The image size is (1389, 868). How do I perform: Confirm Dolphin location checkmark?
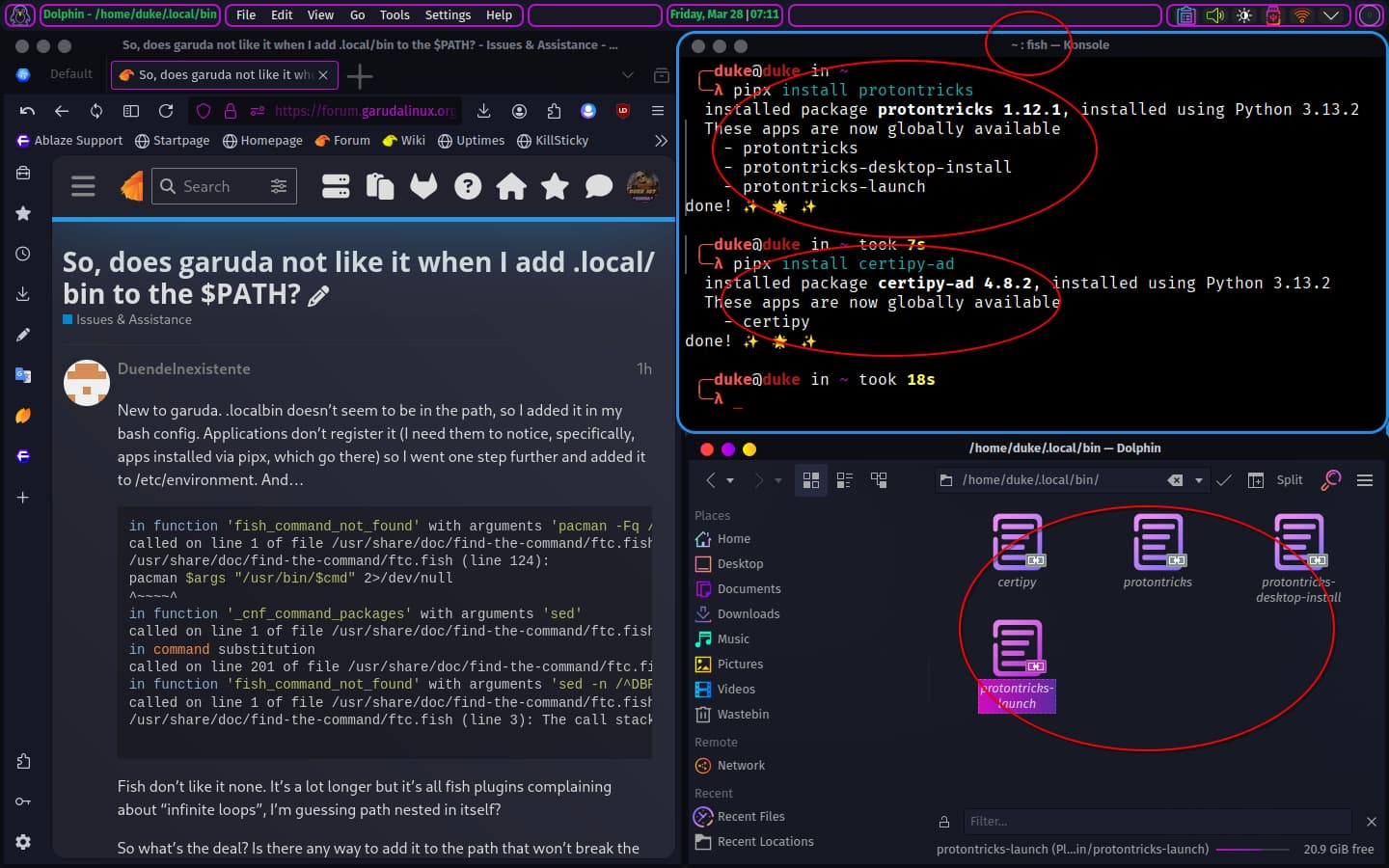coord(1224,479)
